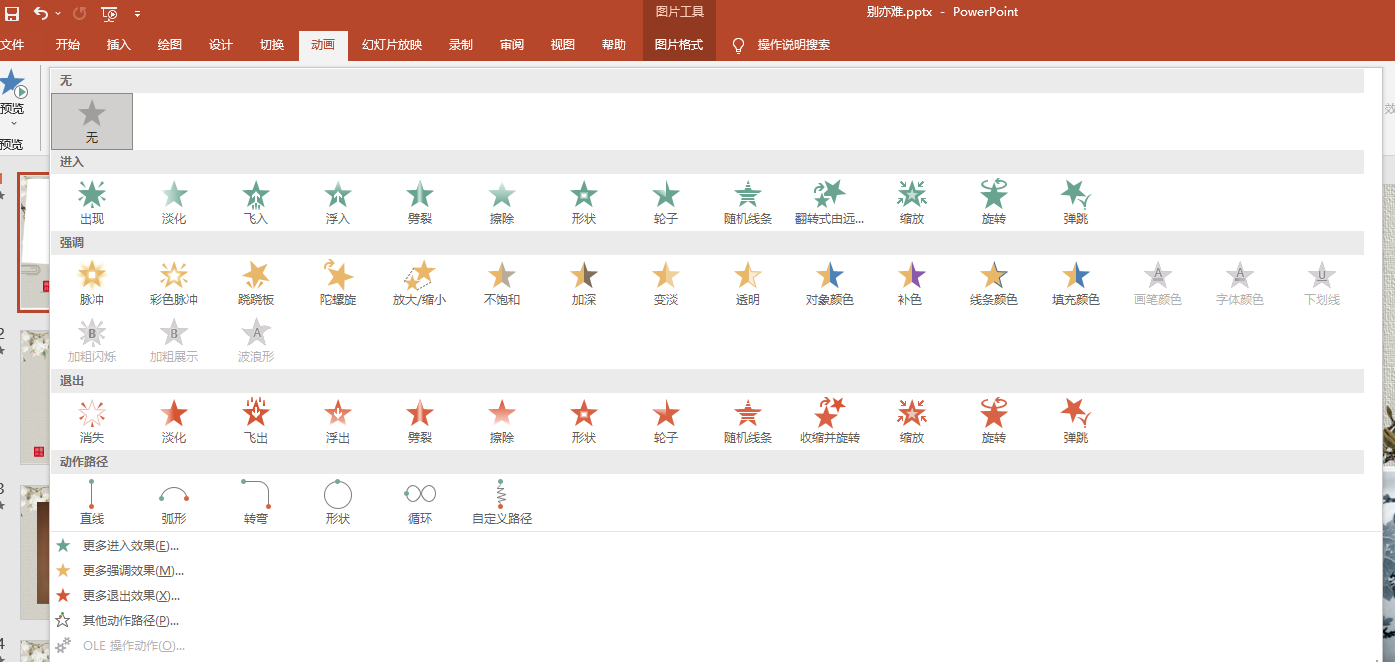Apply the 飞入 (Fly In) entrance effect
Screen dimensions: 1395x662
click(x=255, y=202)
